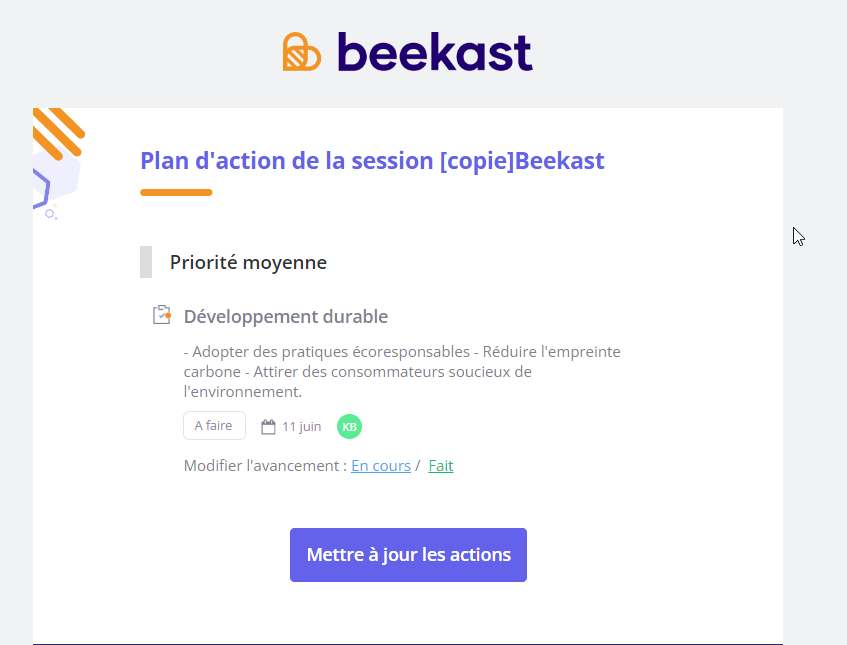
Task: Click the orange underline below the title
Action: 176,192
